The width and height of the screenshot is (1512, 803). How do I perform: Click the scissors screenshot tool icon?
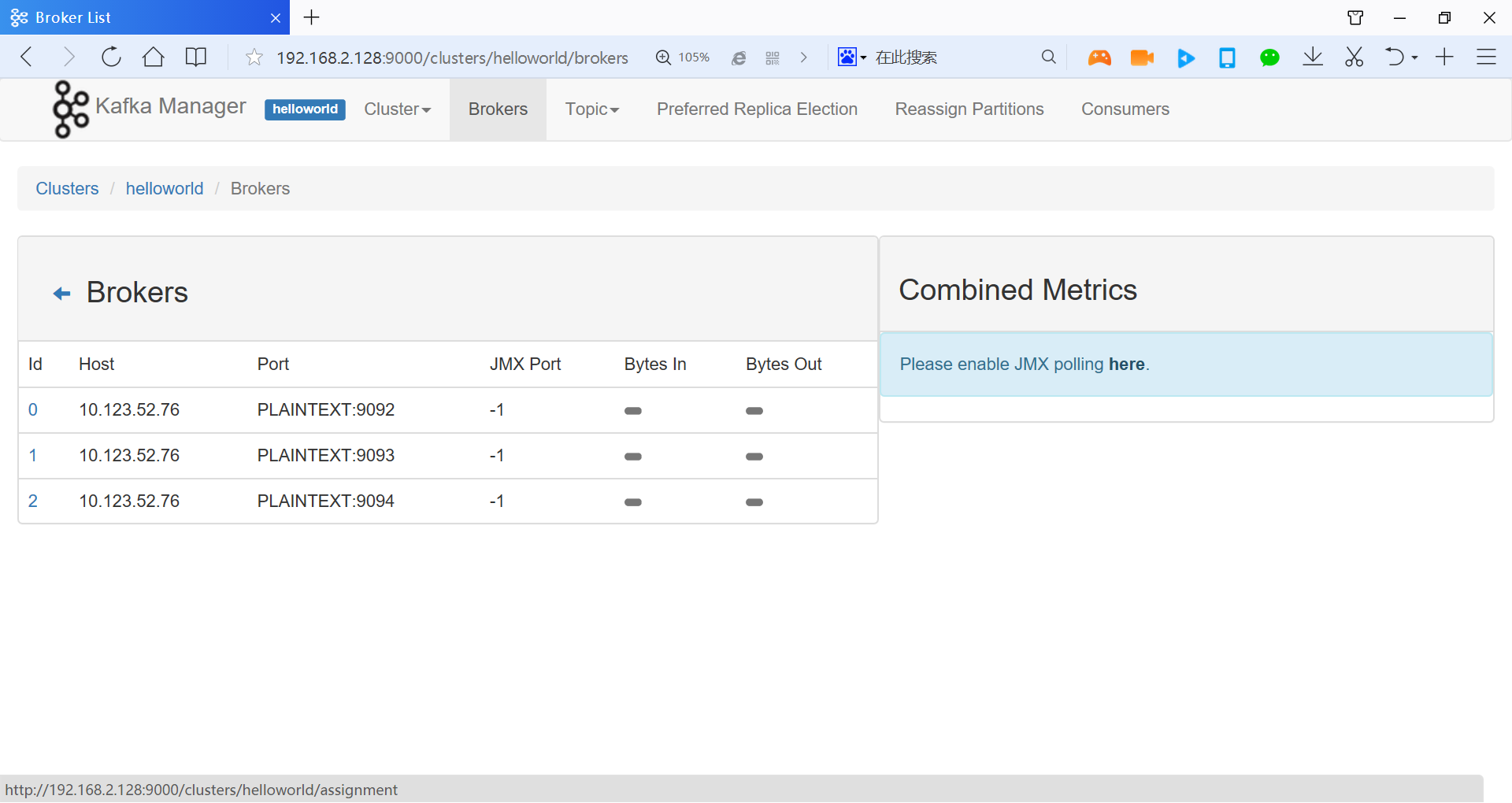[1354, 57]
